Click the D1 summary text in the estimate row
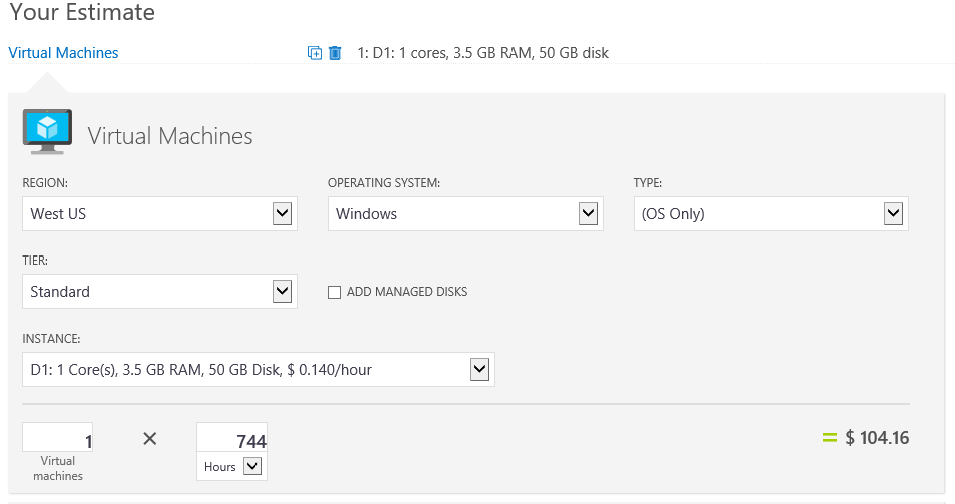Viewport: 955px width, 504px height. tap(483, 53)
